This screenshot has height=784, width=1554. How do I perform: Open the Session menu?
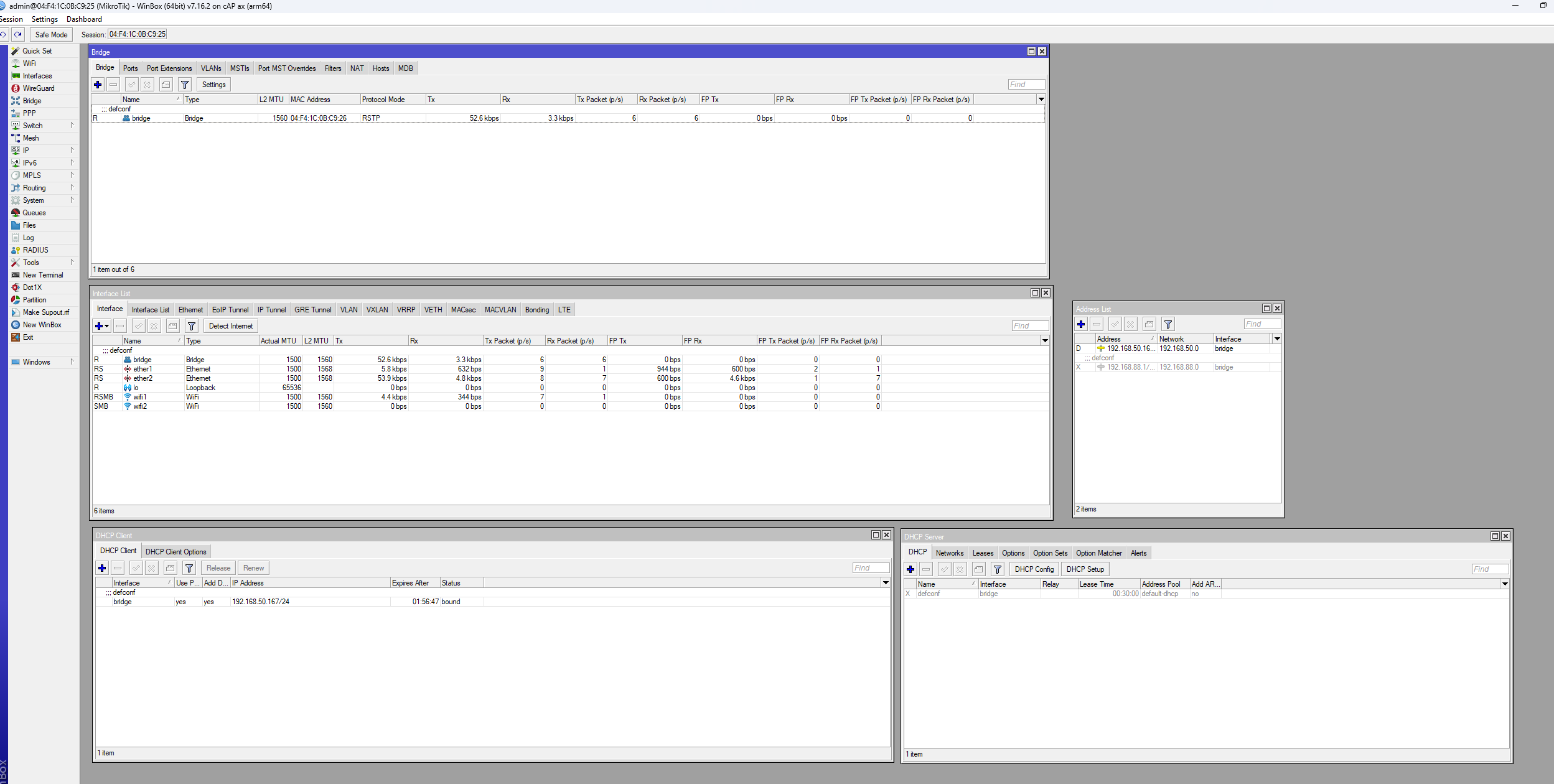[x=12, y=19]
